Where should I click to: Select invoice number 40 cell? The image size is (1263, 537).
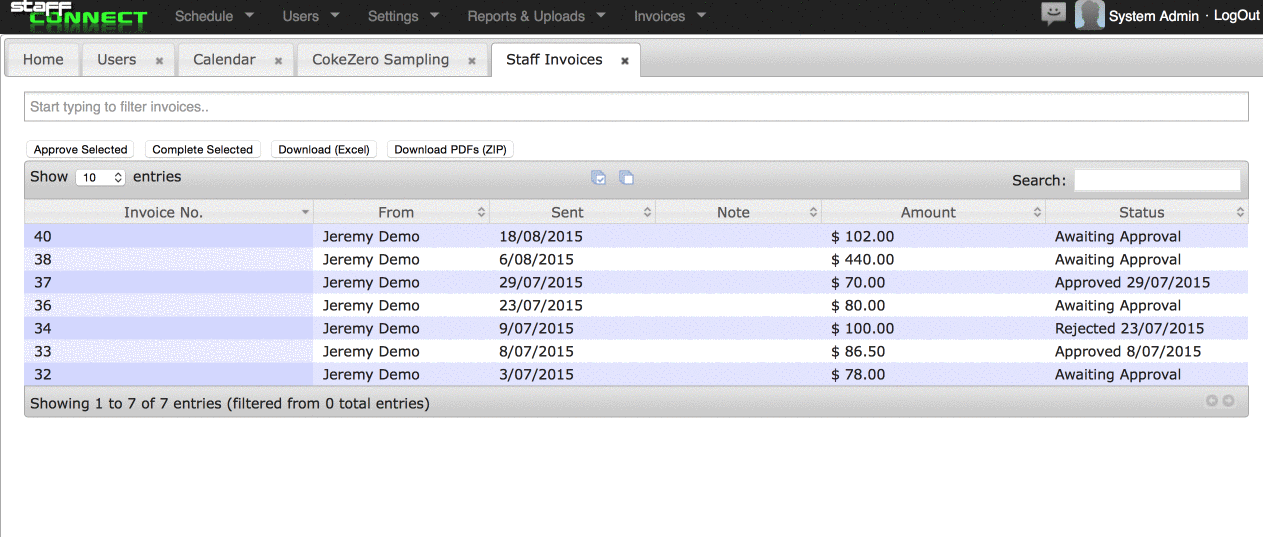(x=169, y=237)
